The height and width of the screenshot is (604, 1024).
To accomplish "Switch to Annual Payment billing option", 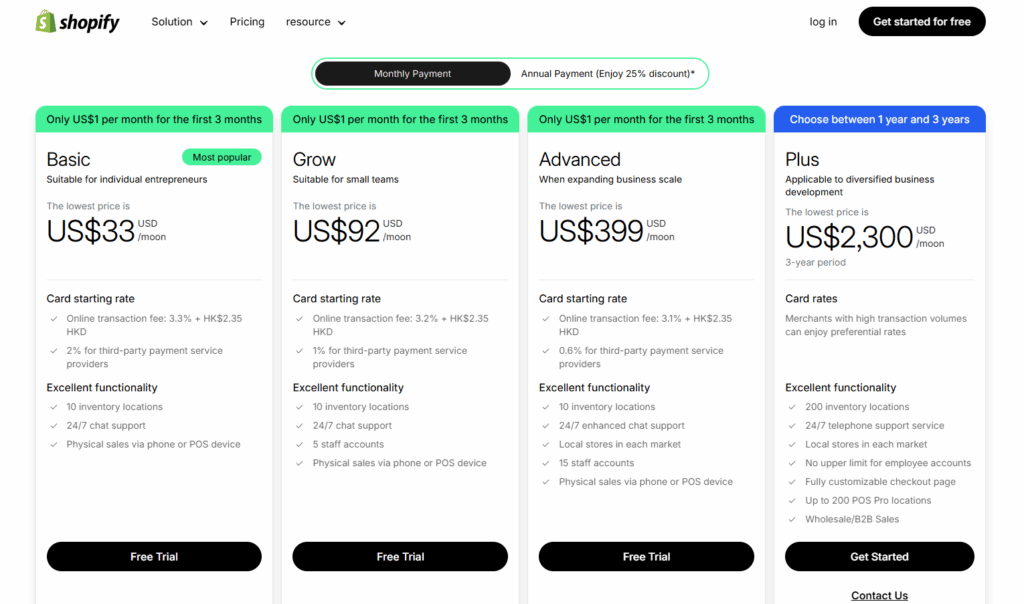I will click(x=607, y=74).
